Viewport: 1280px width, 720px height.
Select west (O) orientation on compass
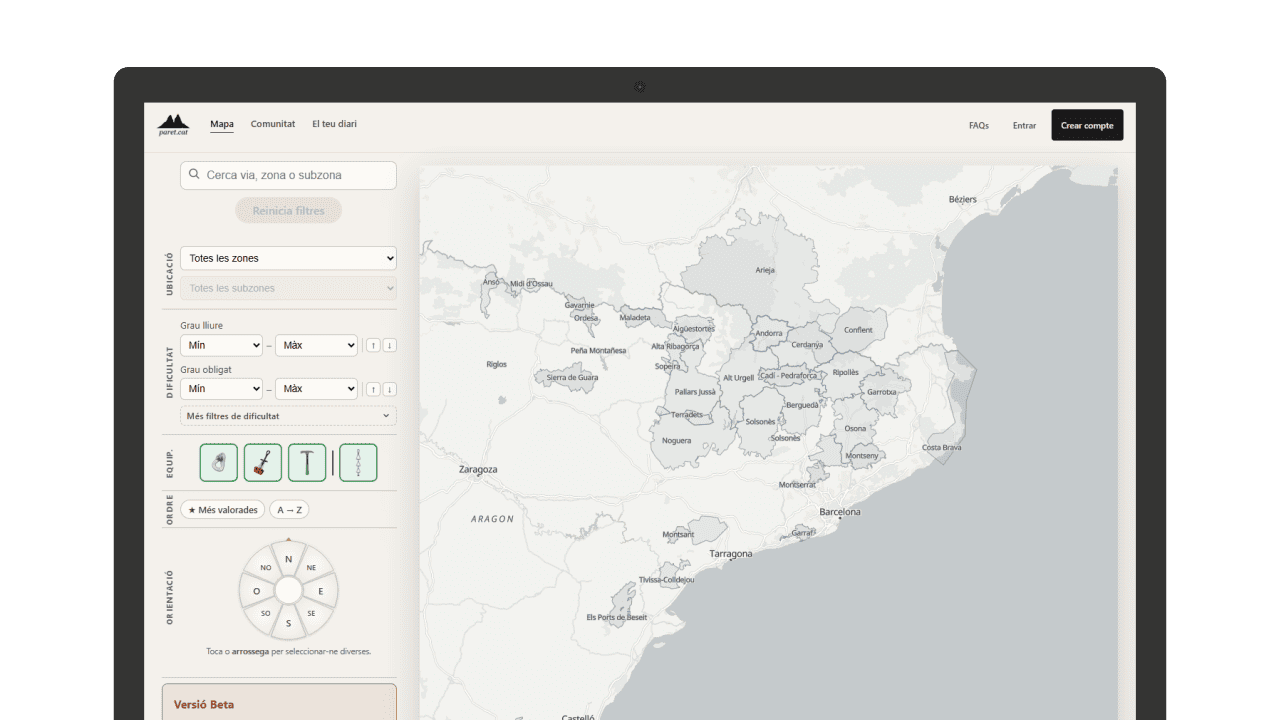(257, 591)
